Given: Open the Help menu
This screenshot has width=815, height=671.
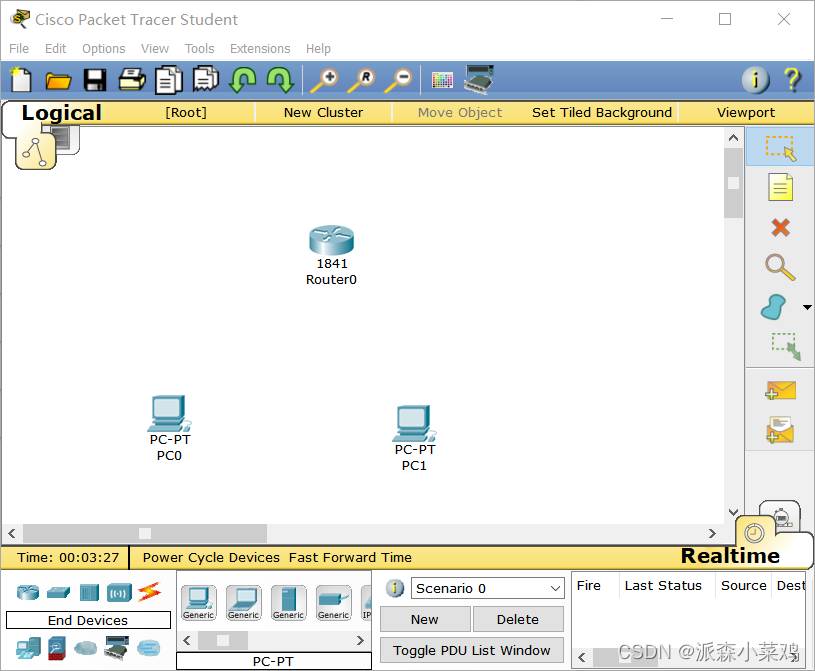Looking at the screenshot, I should 318,48.
